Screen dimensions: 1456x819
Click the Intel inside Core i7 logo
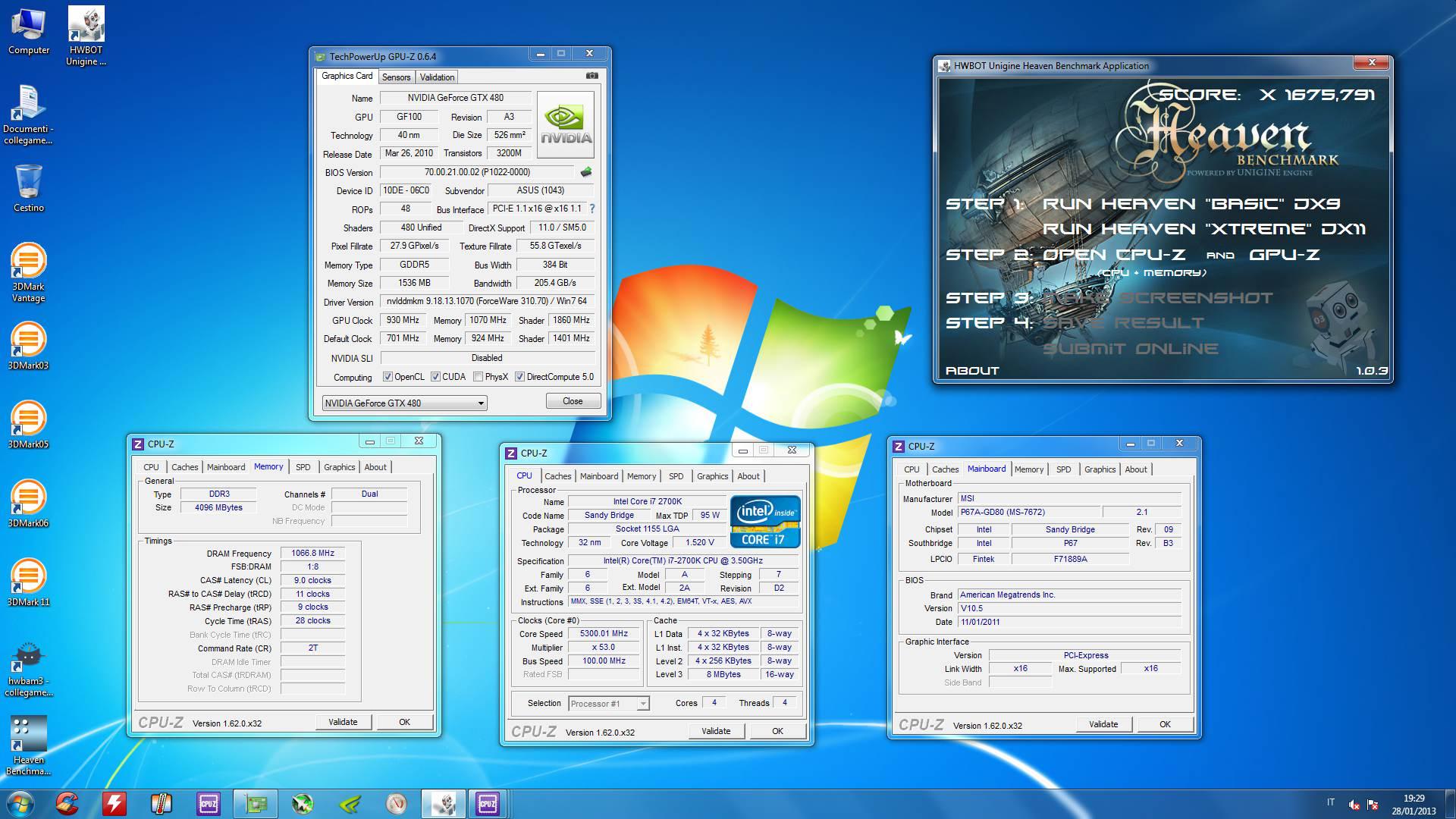[764, 522]
